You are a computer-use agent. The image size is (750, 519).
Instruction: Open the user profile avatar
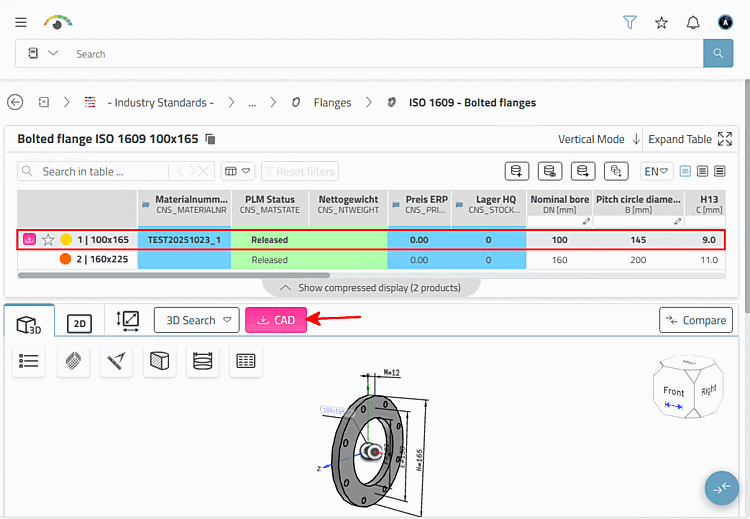click(x=725, y=22)
